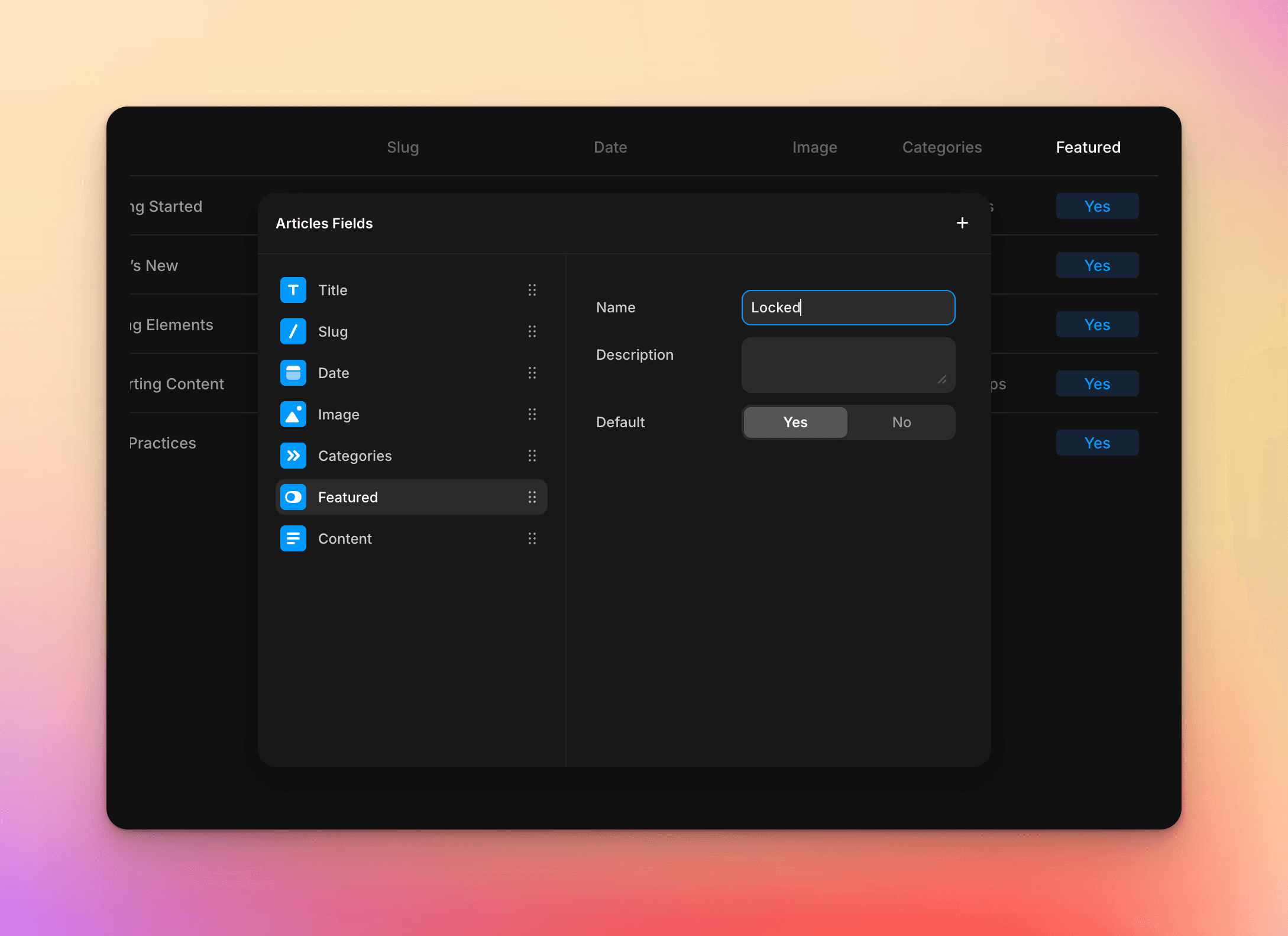
Task: Click the Slug field's slash icon
Action: tap(293, 331)
